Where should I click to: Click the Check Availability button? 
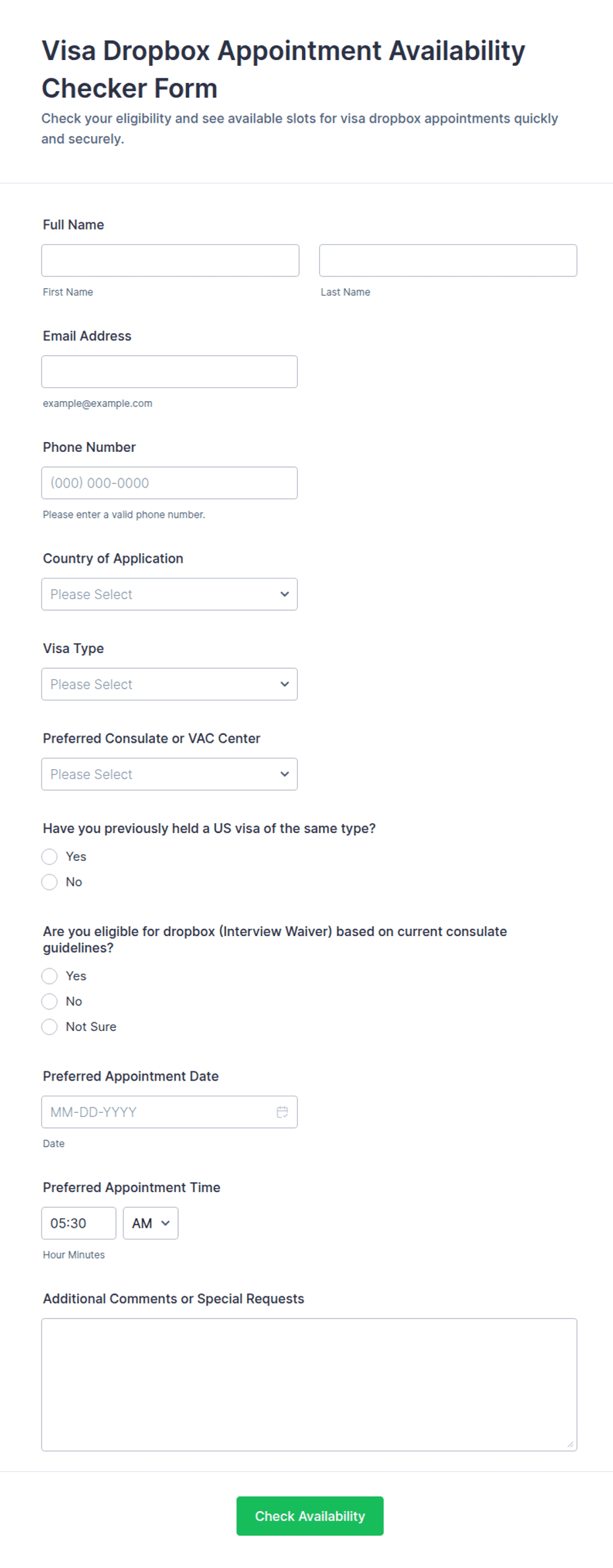310,1516
